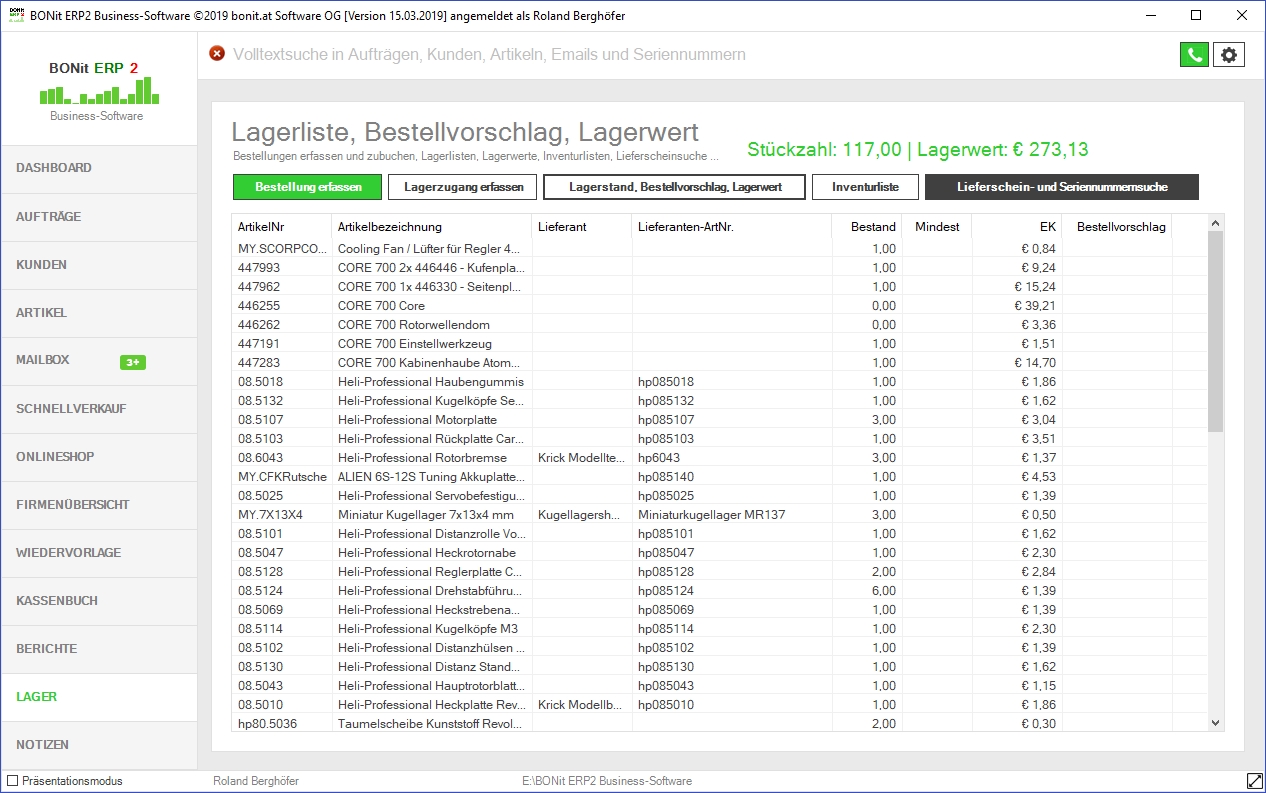Sort by EK column header
Image resolution: width=1266 pixels, height=793 pixels.
(1017, 227)
